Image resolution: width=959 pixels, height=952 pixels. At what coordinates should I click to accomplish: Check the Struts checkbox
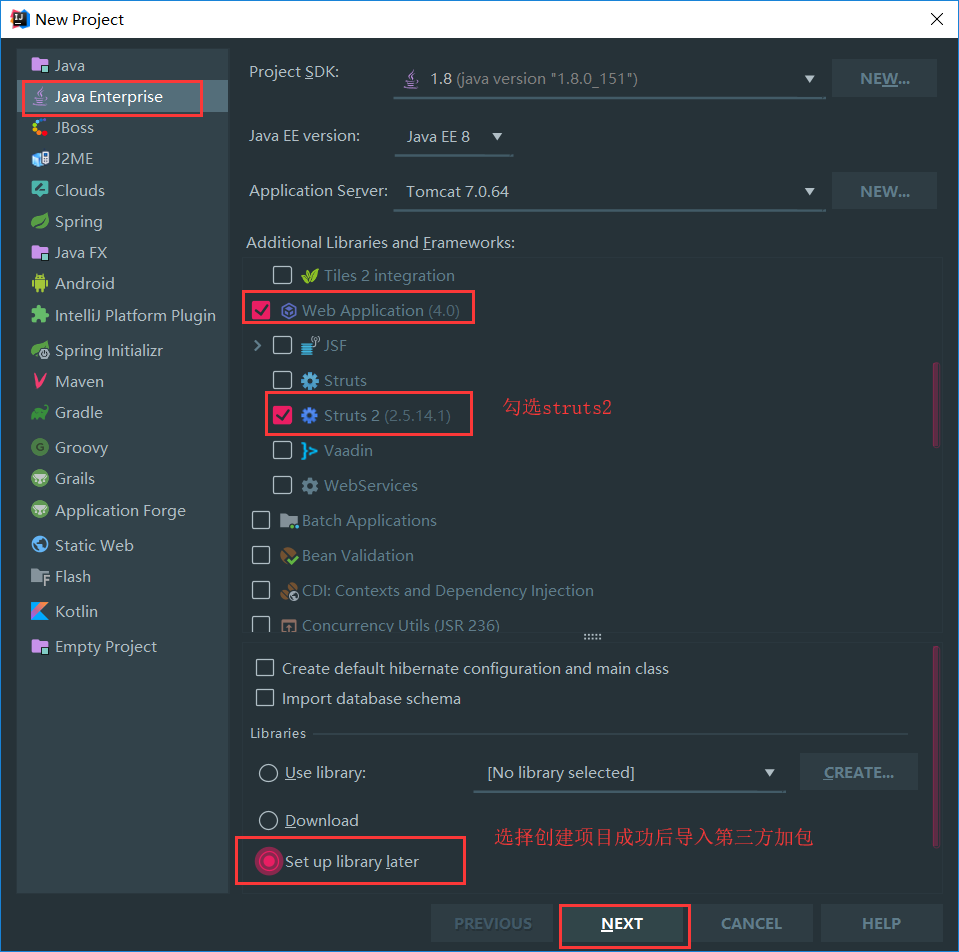point(282,380)
